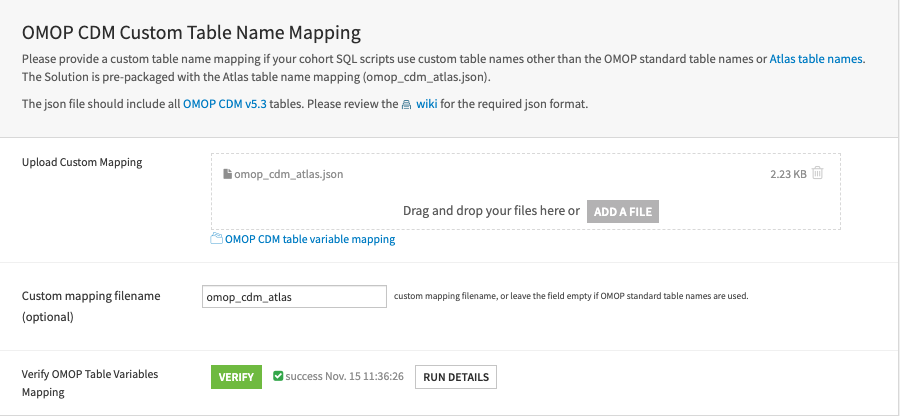The image size is (900, 416).
Task: Click the Verify OMOP Table Variables Mapping label
Action: (90, 383)
